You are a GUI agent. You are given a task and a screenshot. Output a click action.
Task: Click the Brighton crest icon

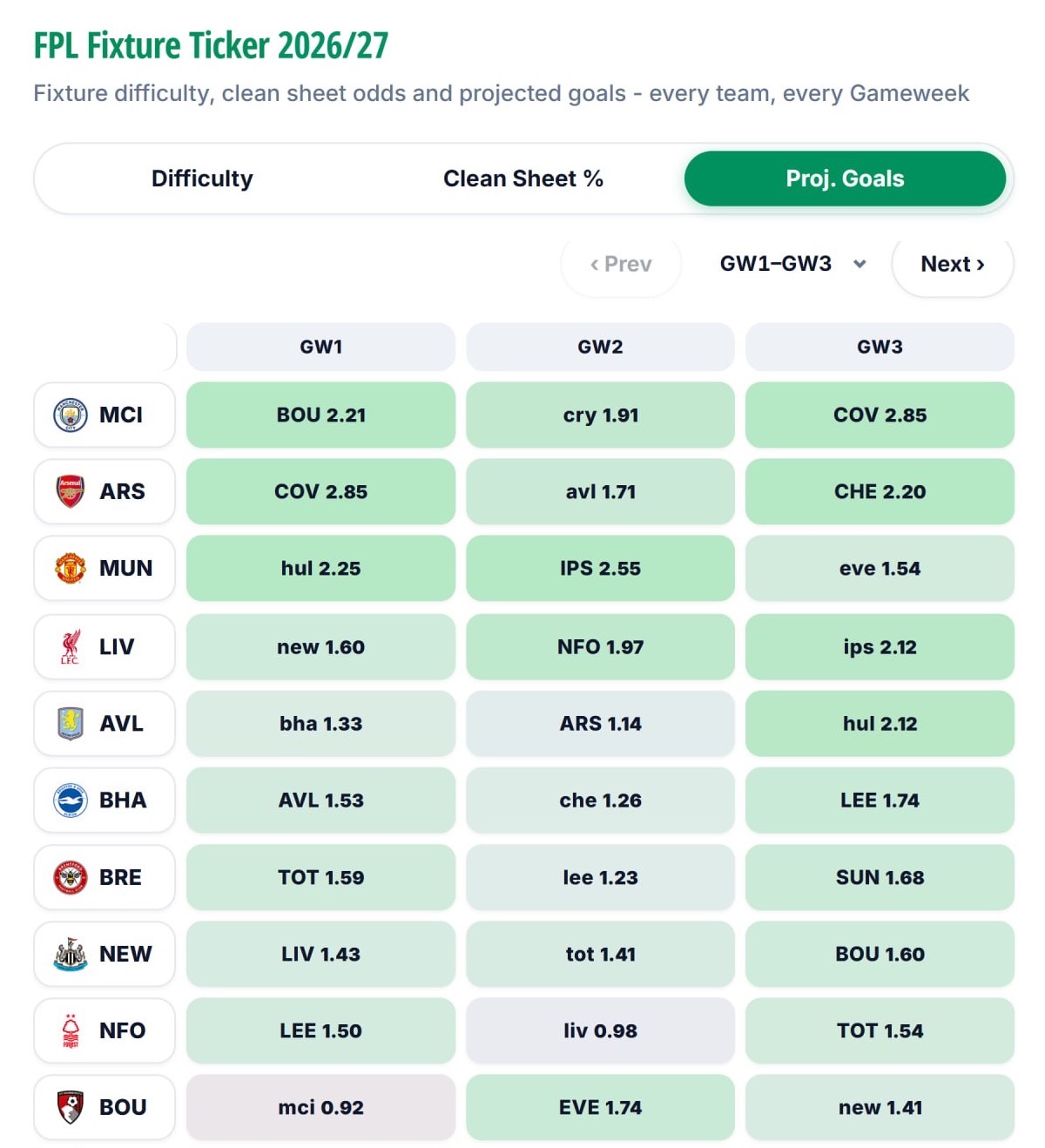[71, 800]
